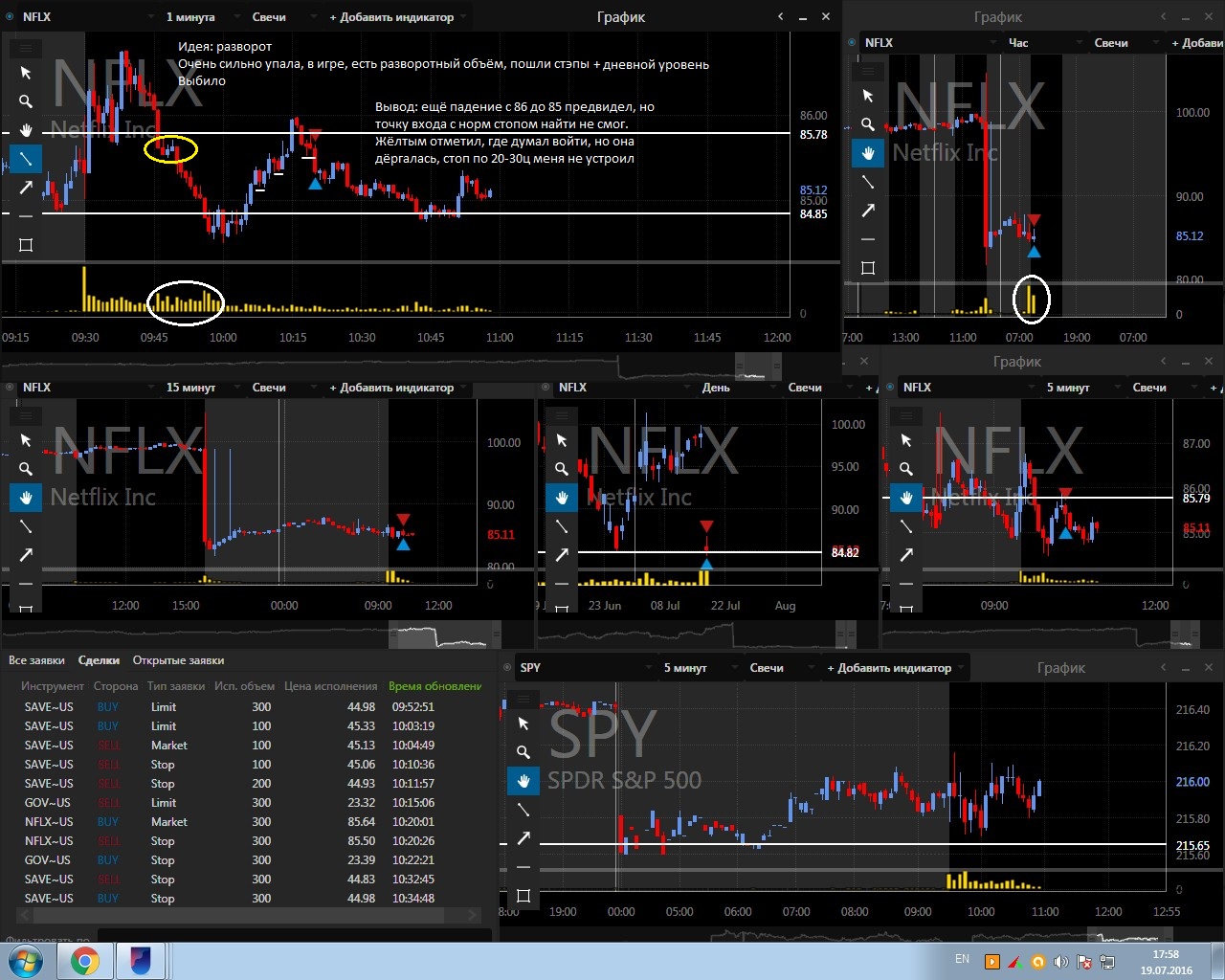Pick the magnifier in NFLX День chart
Image resolution: width=1225 pixels, height=980 pixels.
point(562,469)
